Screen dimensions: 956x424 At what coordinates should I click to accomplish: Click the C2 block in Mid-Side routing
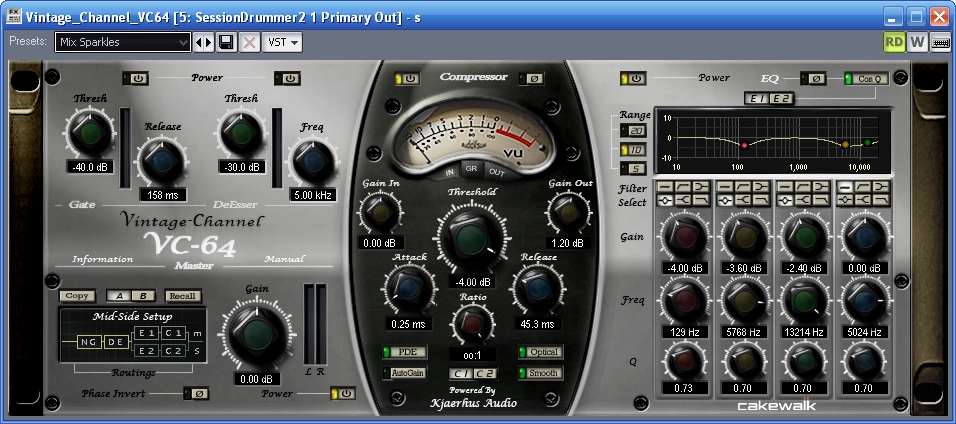click(x=174, y=351)
